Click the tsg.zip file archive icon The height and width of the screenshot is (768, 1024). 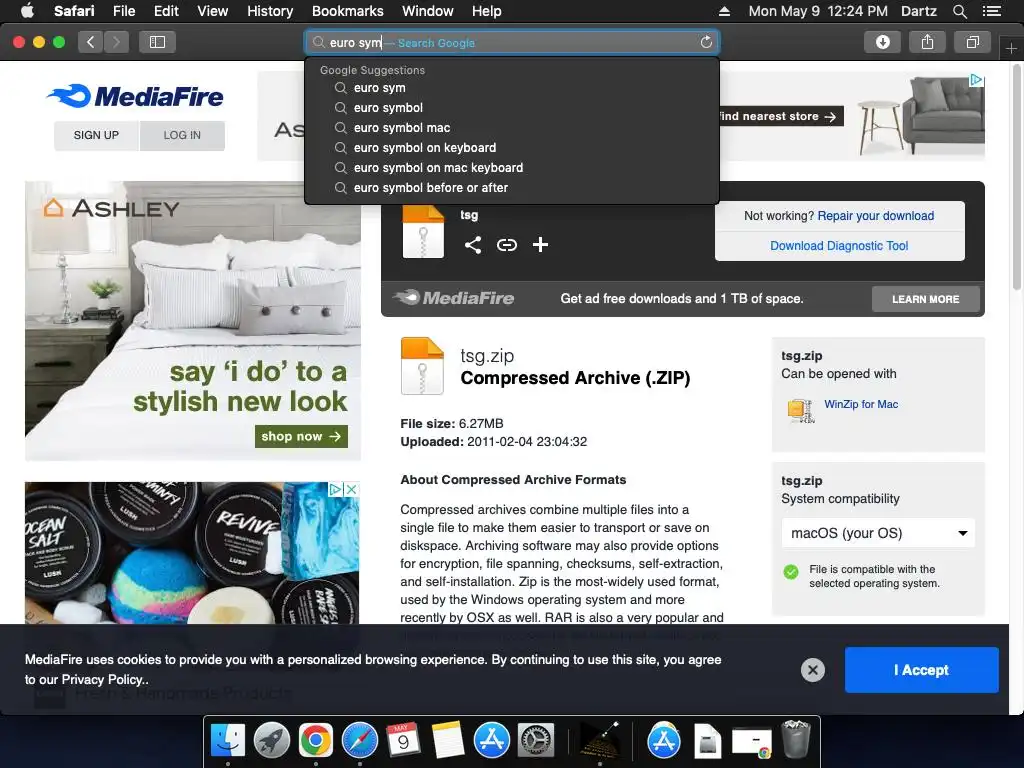point(422,366)
